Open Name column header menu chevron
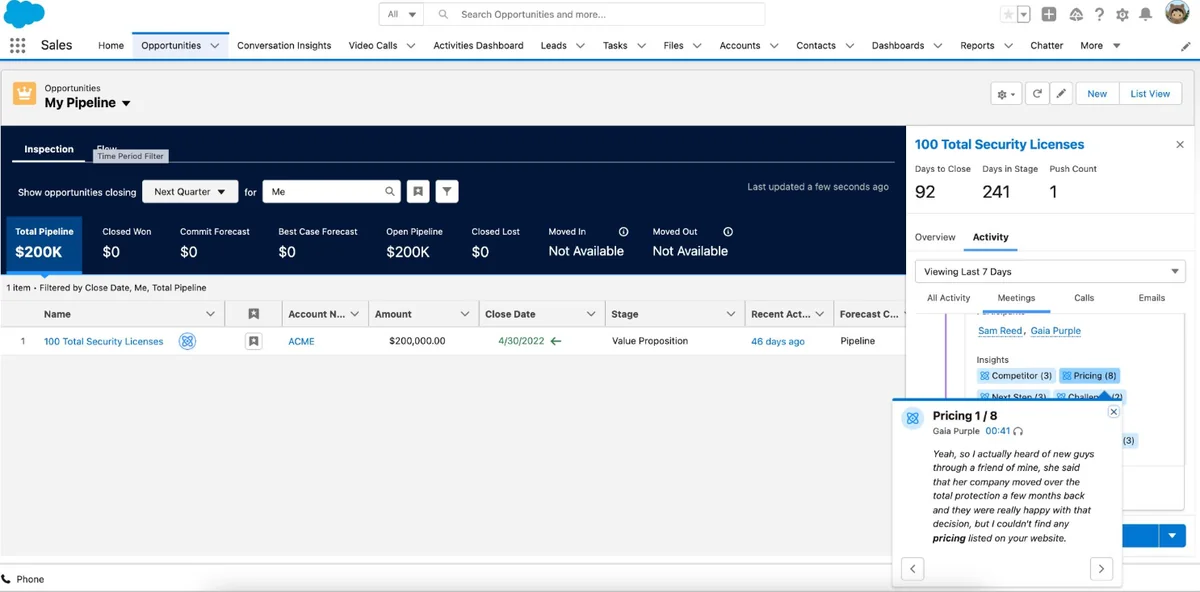 coord(210,314)
